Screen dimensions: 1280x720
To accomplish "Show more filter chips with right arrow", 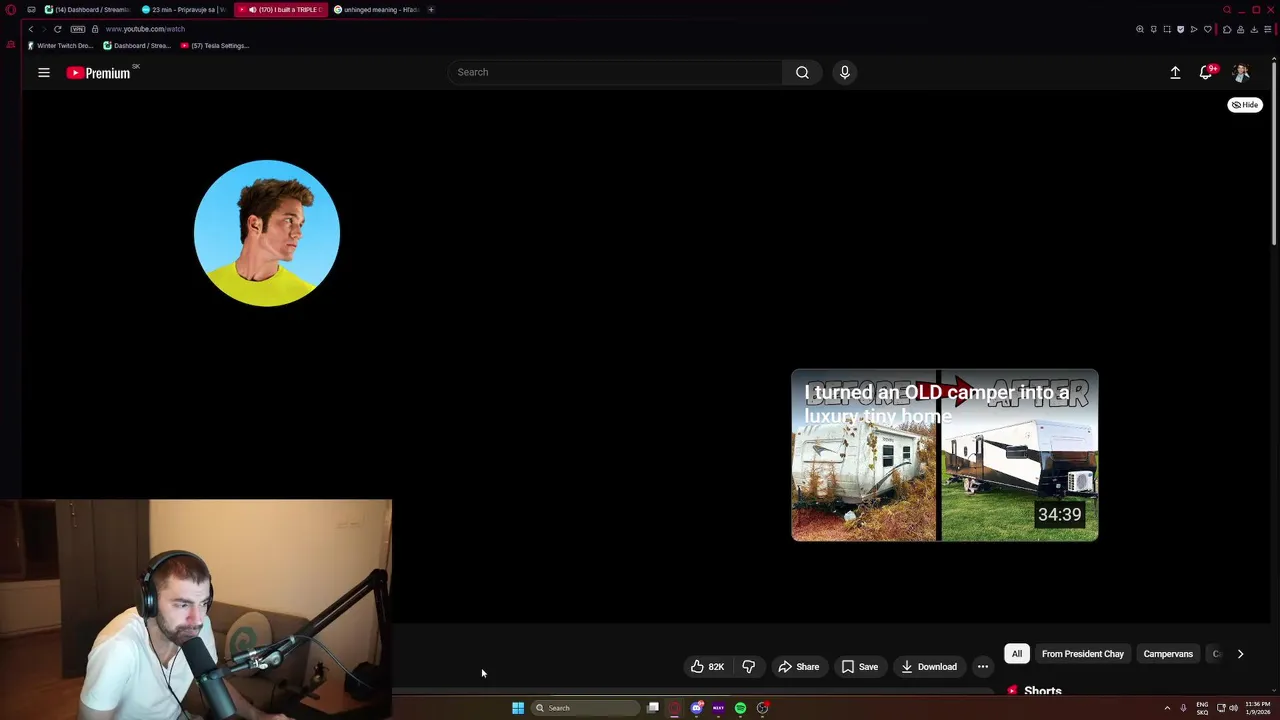I will click(x=1240, y=654).
